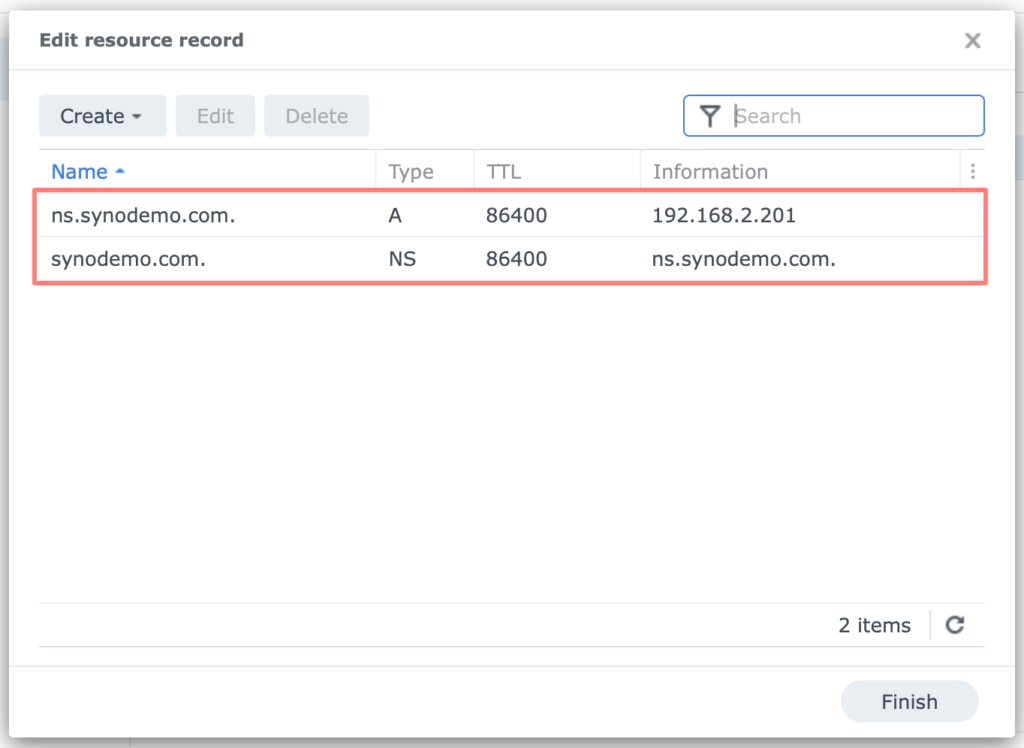Click the 86400 TTL of the A record
1024x748 pixels.
pos(516,216)
